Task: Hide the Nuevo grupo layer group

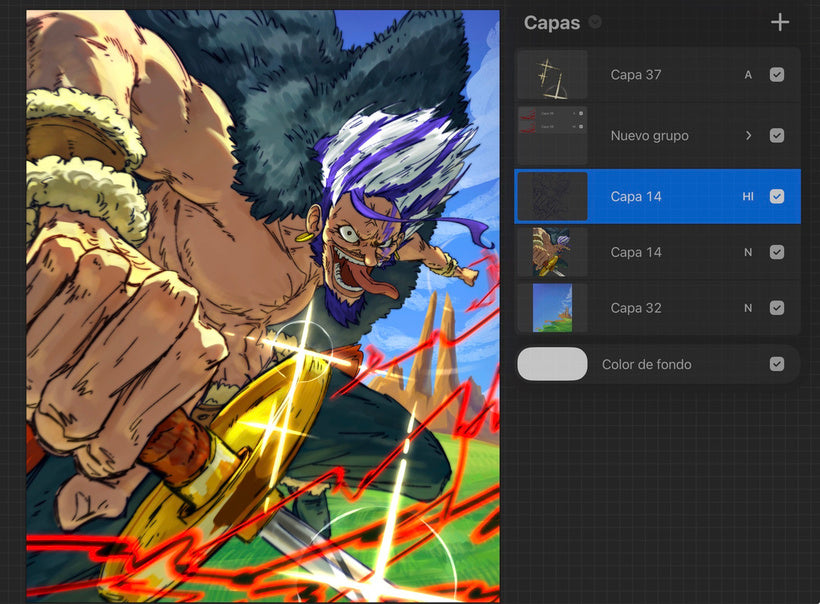Action: pos(777,135)
